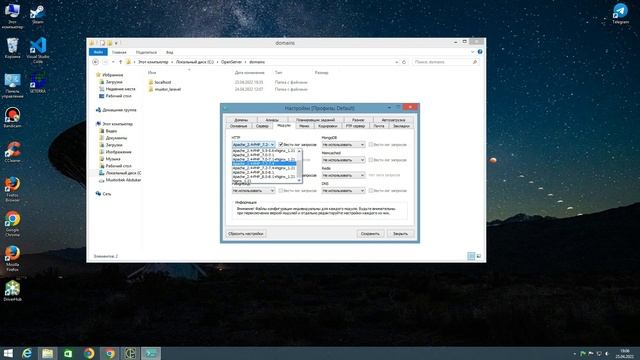Viewport: 640px width, 360px height.
Task: Switch to the Основные tab
Action: tap(239, 126)
